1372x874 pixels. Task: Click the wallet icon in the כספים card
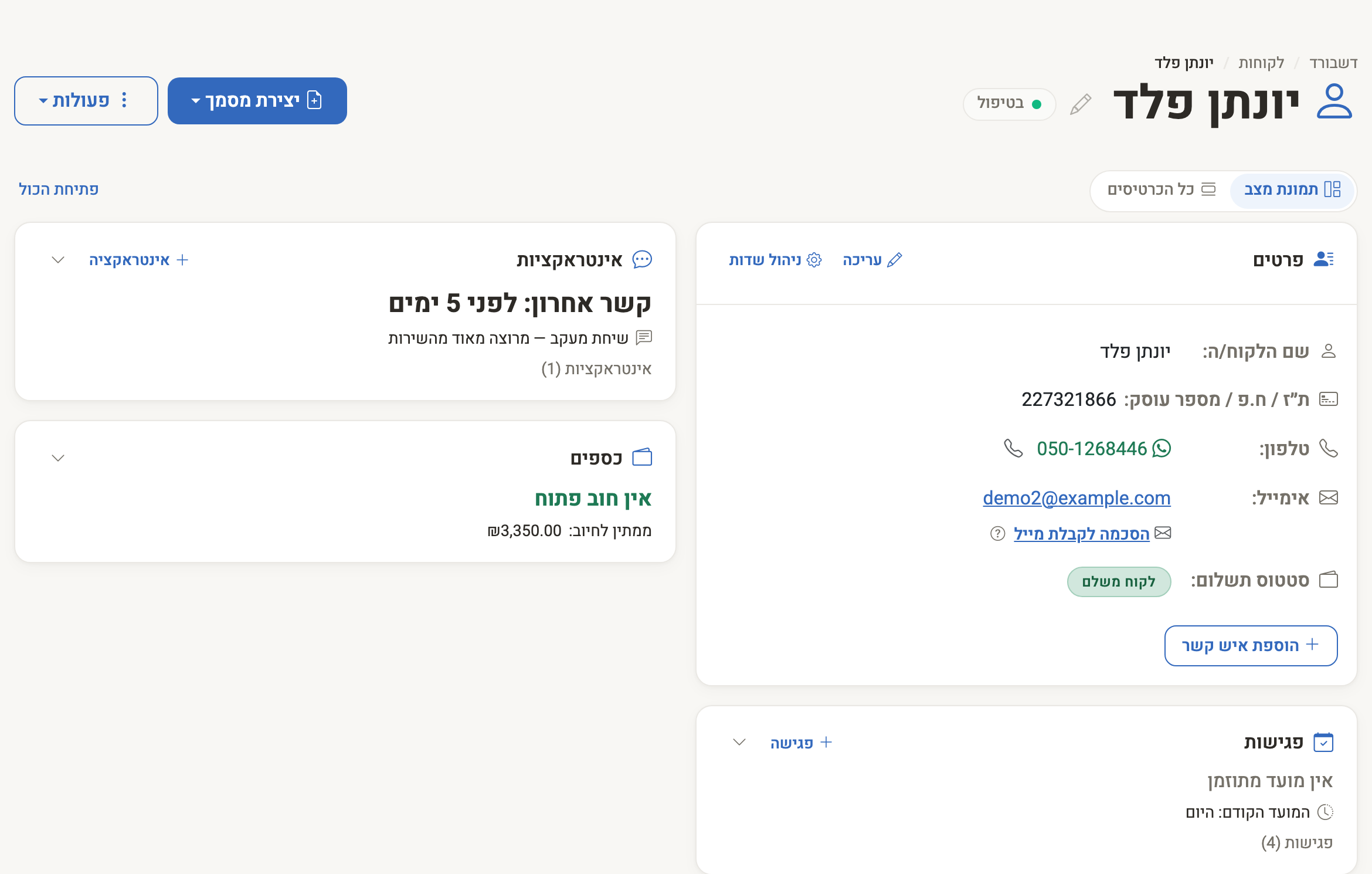tap(642, 458)
